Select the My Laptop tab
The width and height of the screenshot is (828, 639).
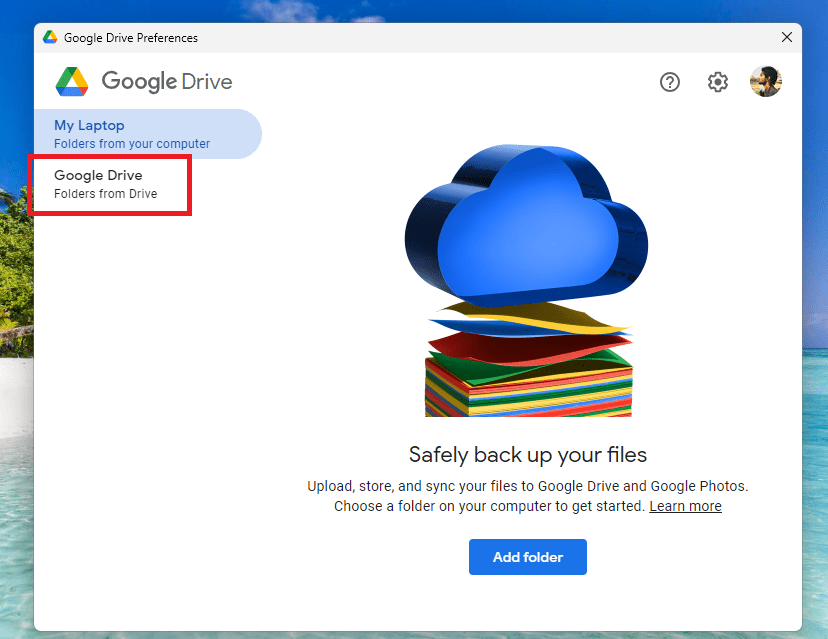tap(148, 134)
